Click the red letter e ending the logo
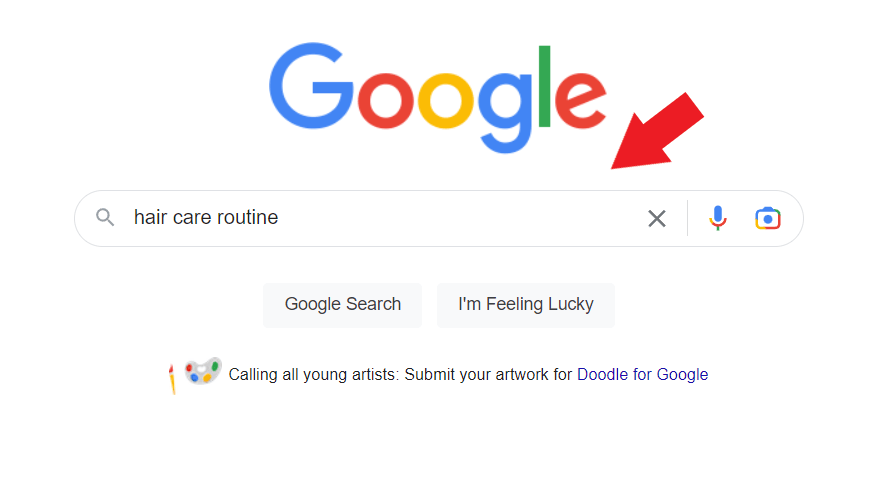893x486 pixels. click(x=580, y=101)
